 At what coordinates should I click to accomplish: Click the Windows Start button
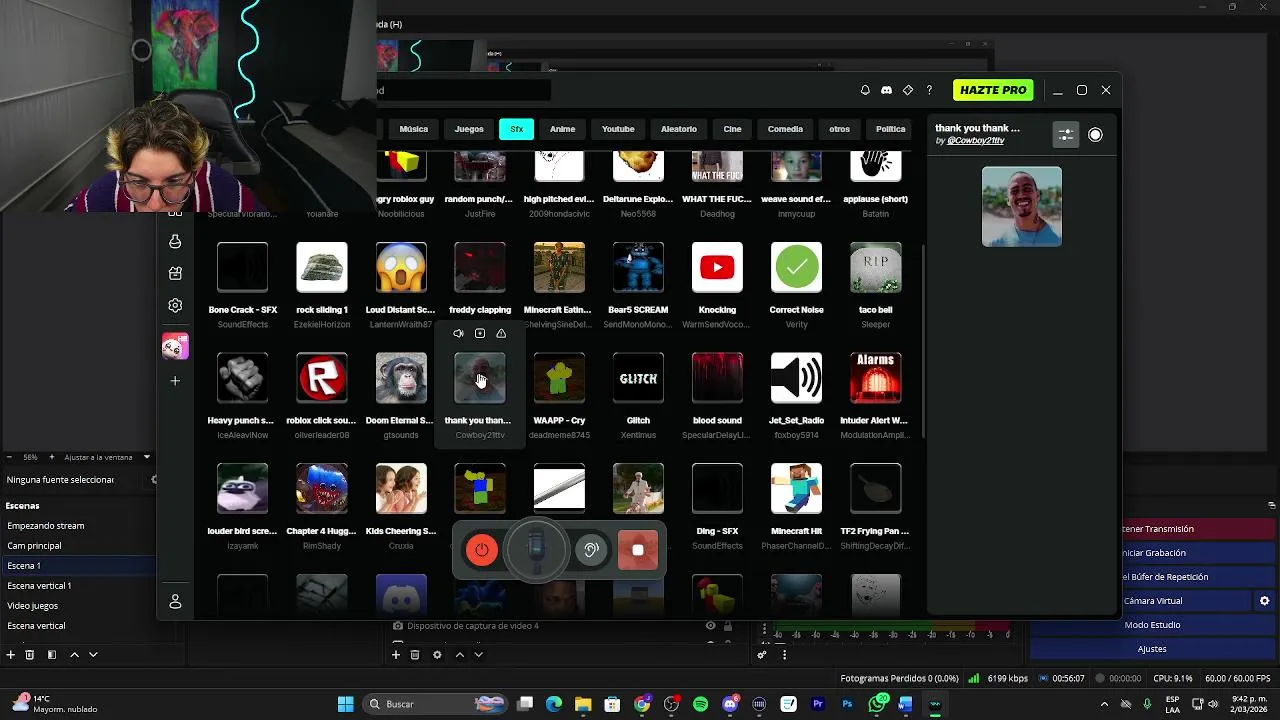(x=345, y=704)
